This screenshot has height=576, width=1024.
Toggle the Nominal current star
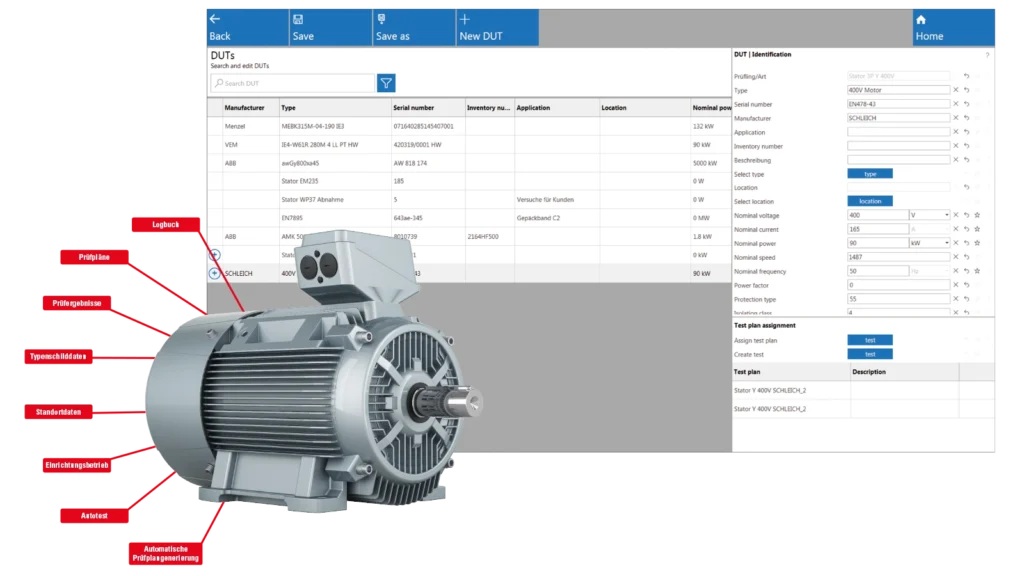977,229
